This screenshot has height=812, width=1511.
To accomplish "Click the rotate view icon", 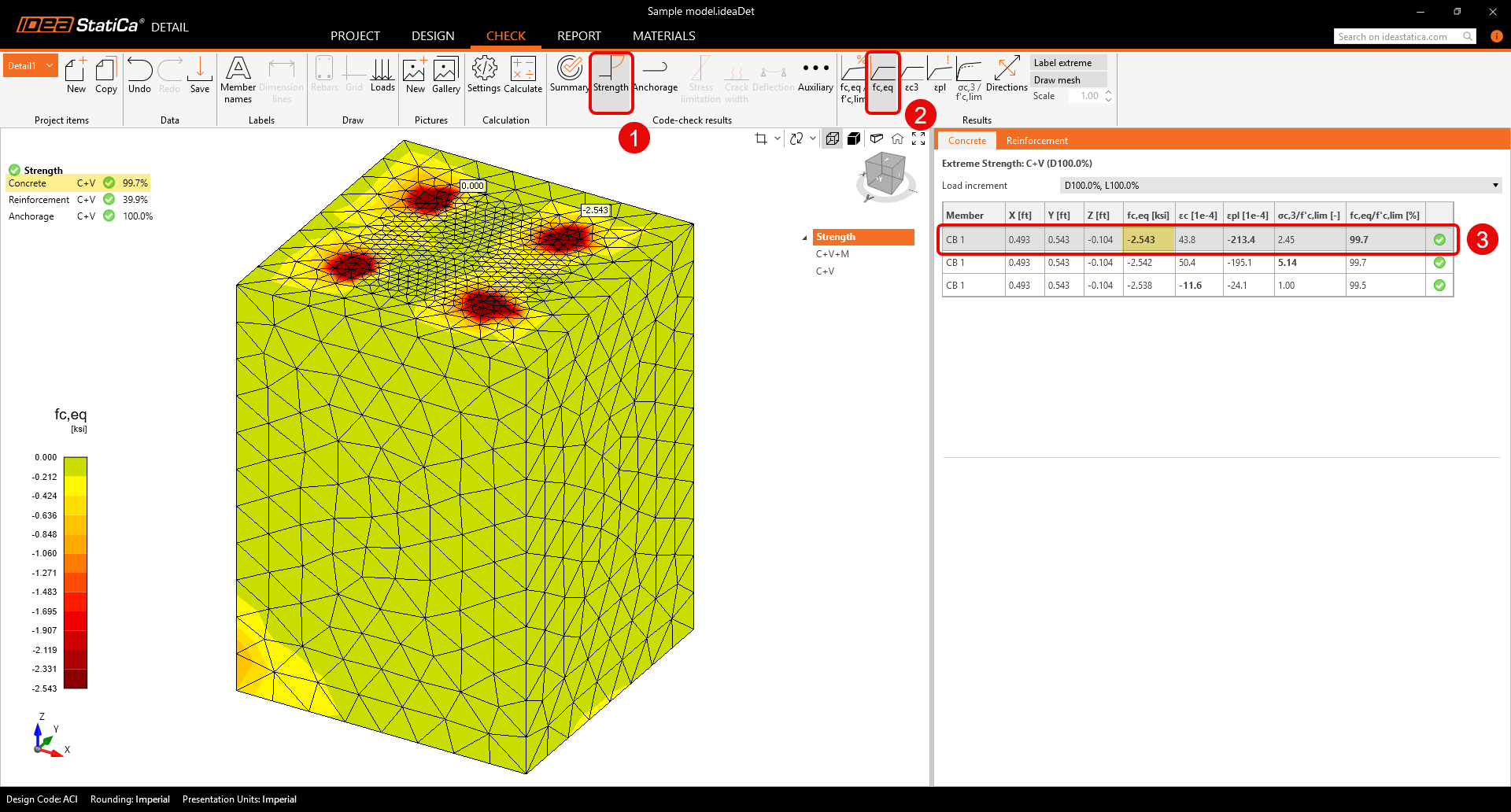I will click(x=796, y=138).
